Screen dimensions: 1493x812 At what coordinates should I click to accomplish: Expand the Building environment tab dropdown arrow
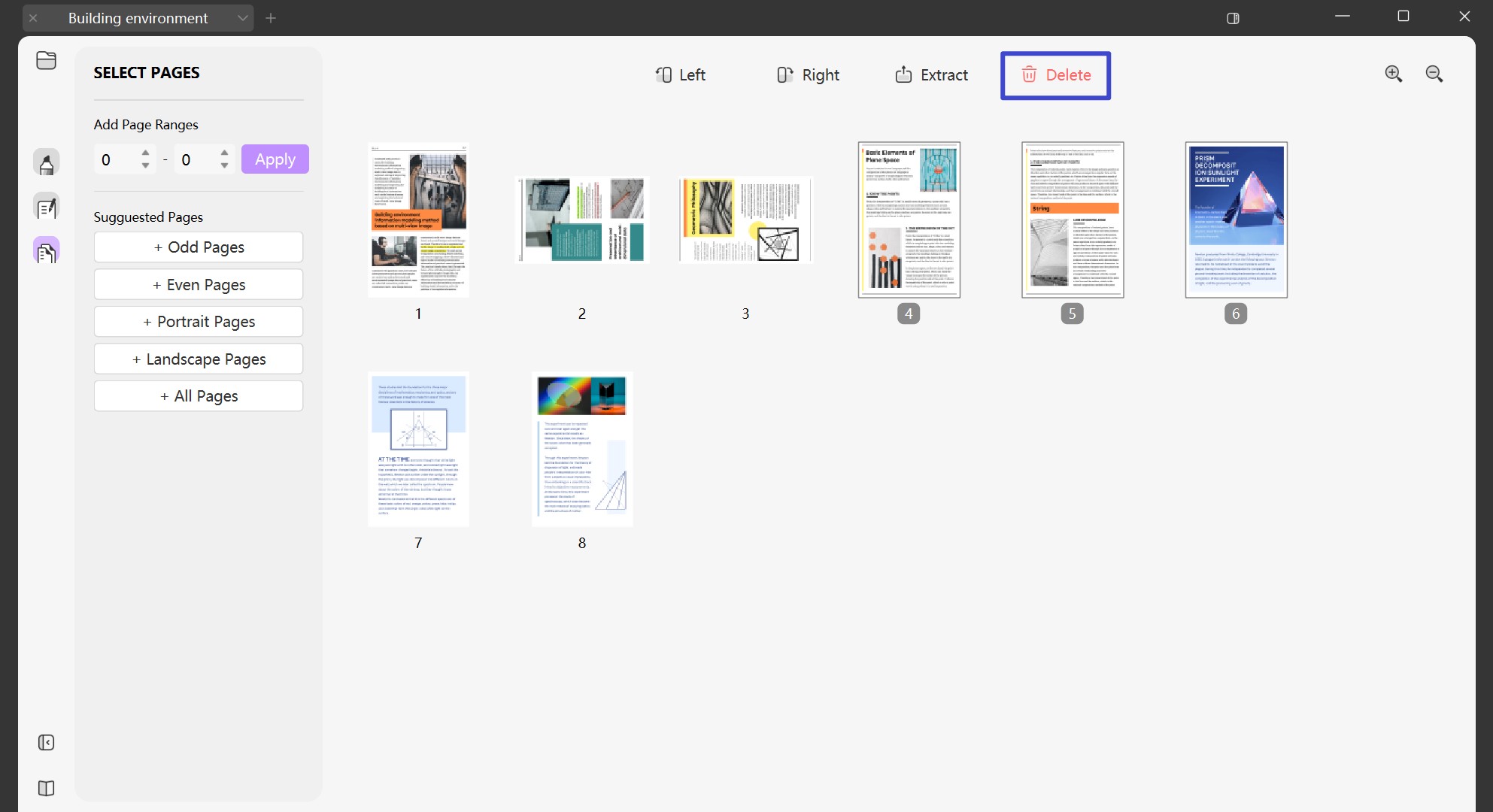point(242,18)
